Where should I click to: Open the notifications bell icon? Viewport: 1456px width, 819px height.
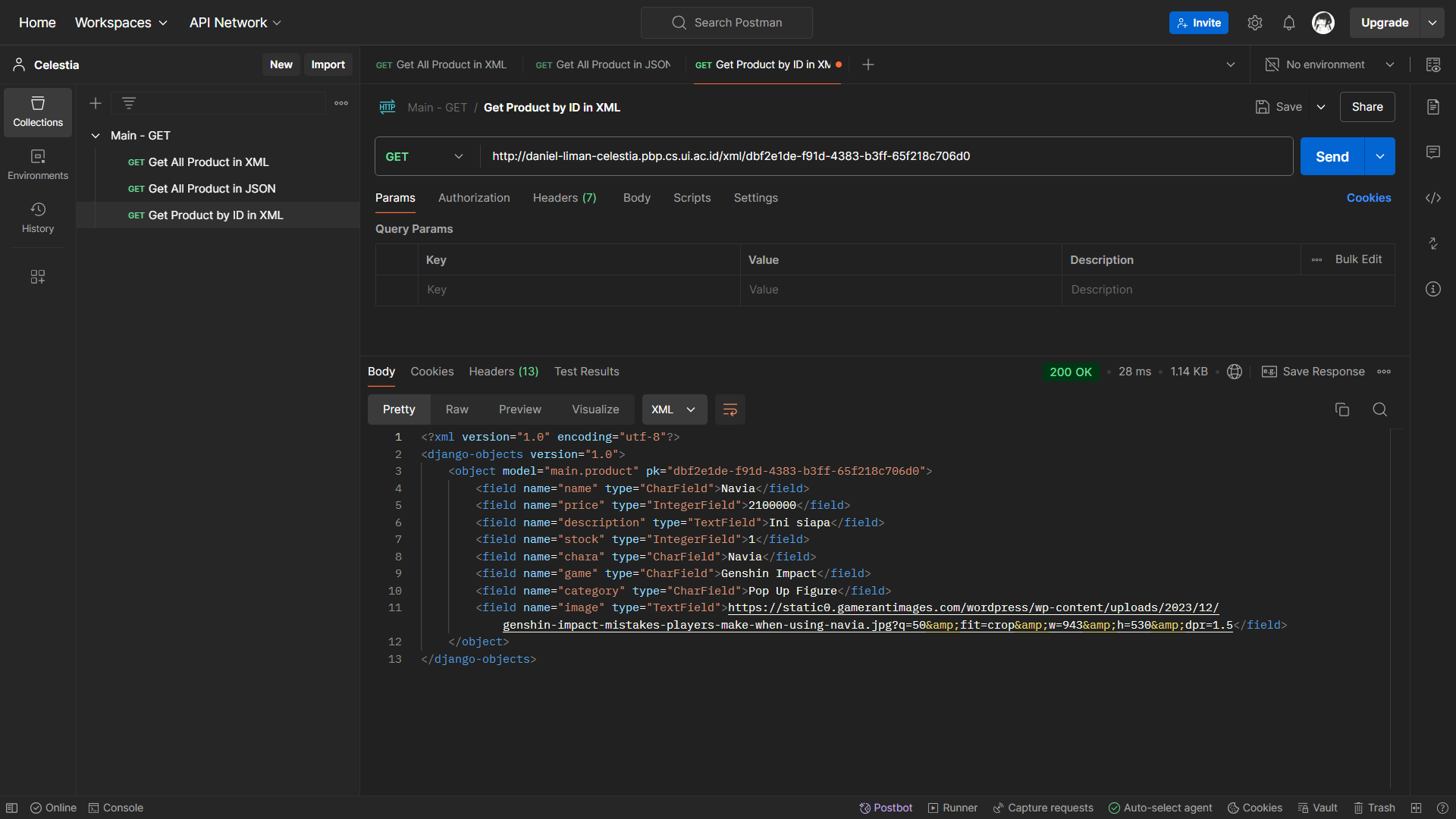(x=1288, y=23)
